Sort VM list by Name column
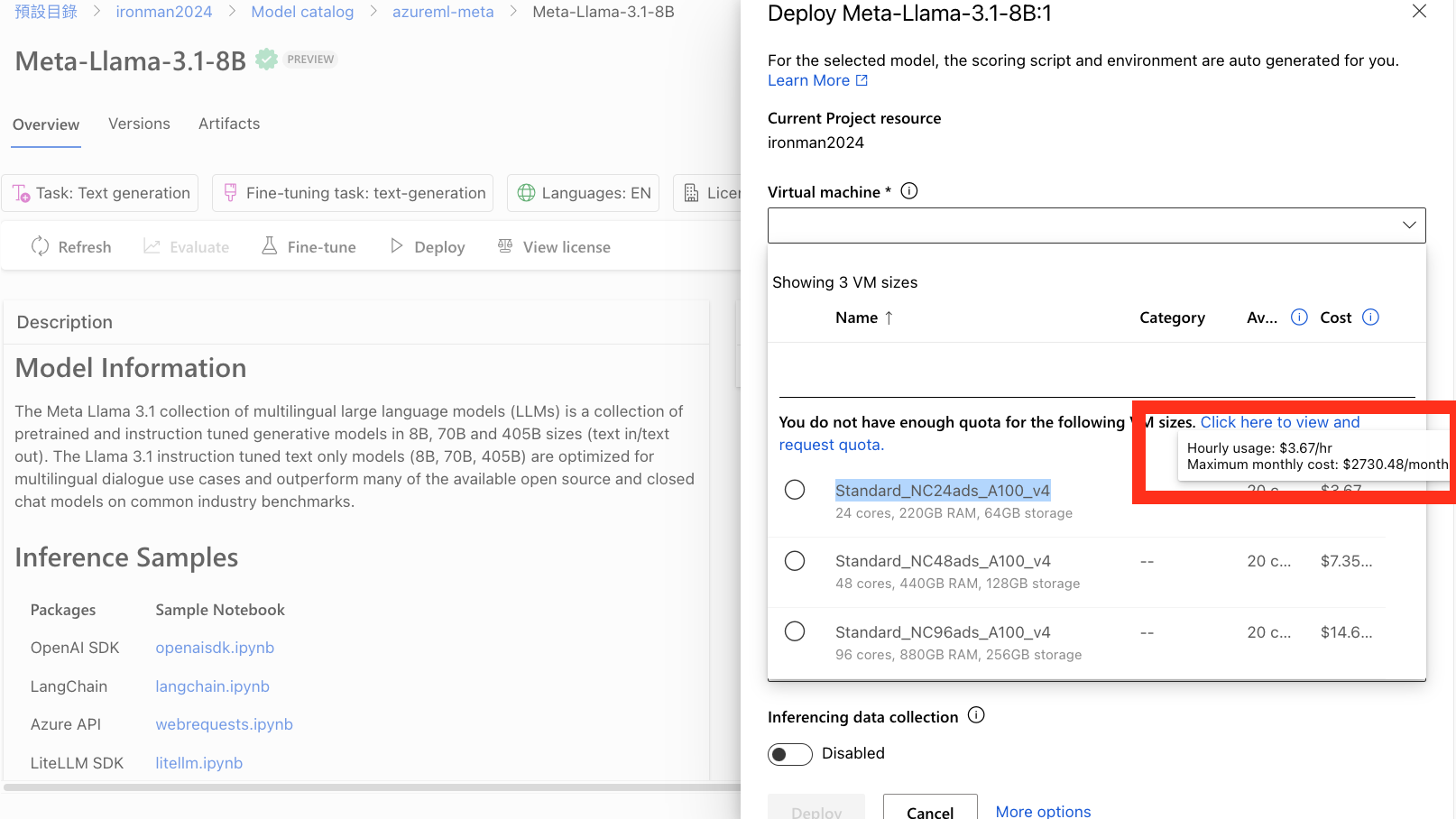Screen dimensions: 1456x819 coord(863,317)
